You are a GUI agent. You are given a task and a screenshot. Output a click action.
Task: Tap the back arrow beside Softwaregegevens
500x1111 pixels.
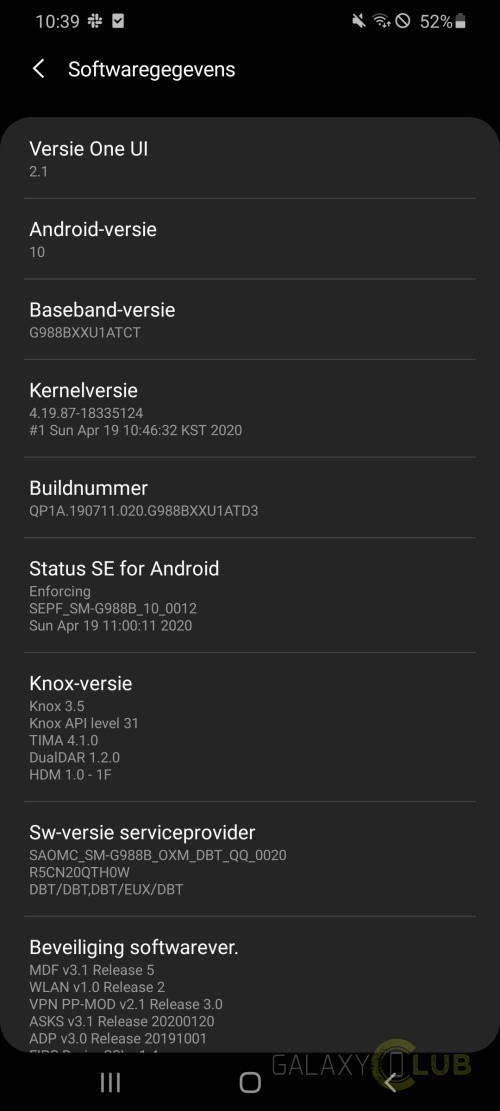click(x=39, y=69)
